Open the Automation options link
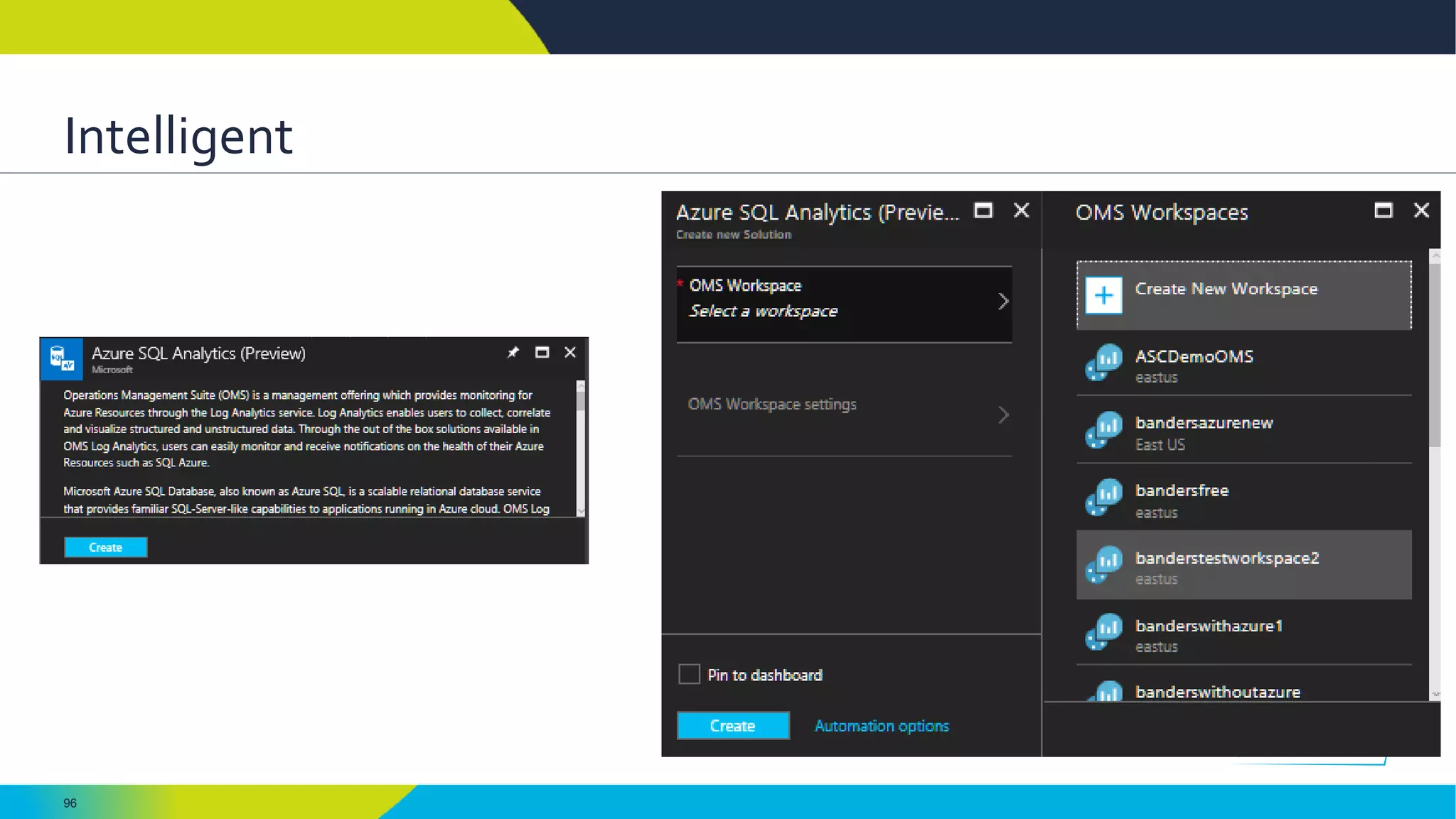 click(x=882, y=726)
